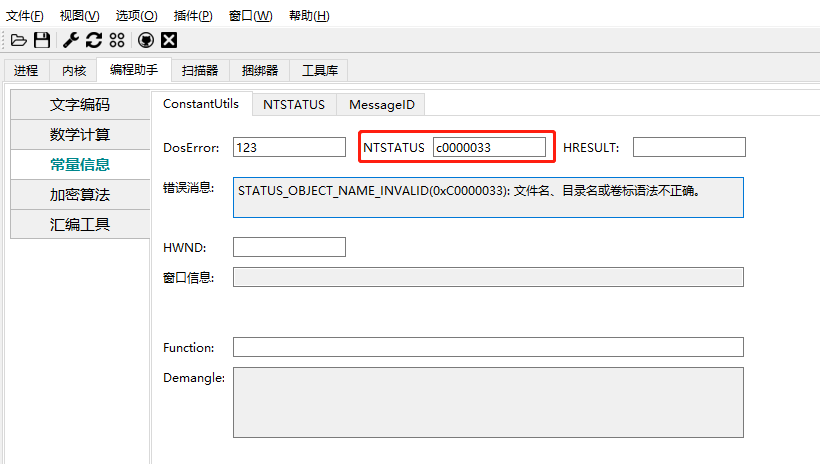Click the HRESULT input field
Screen dimensions: 820x464
coord(689,147)
